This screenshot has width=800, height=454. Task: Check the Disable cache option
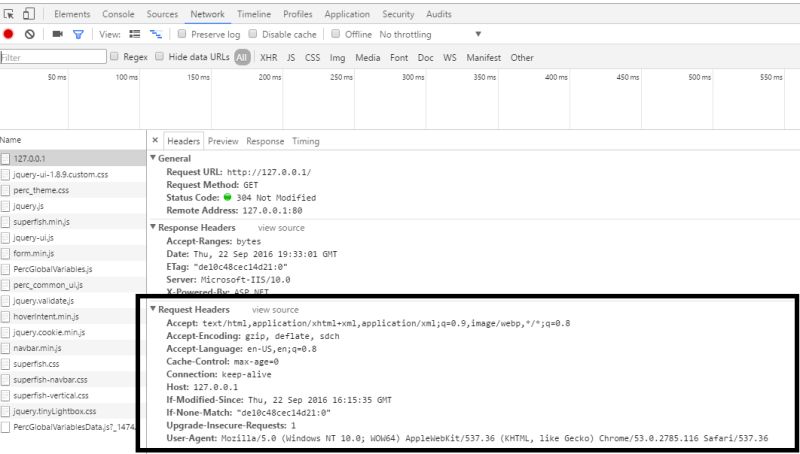[x=253, y=34]
